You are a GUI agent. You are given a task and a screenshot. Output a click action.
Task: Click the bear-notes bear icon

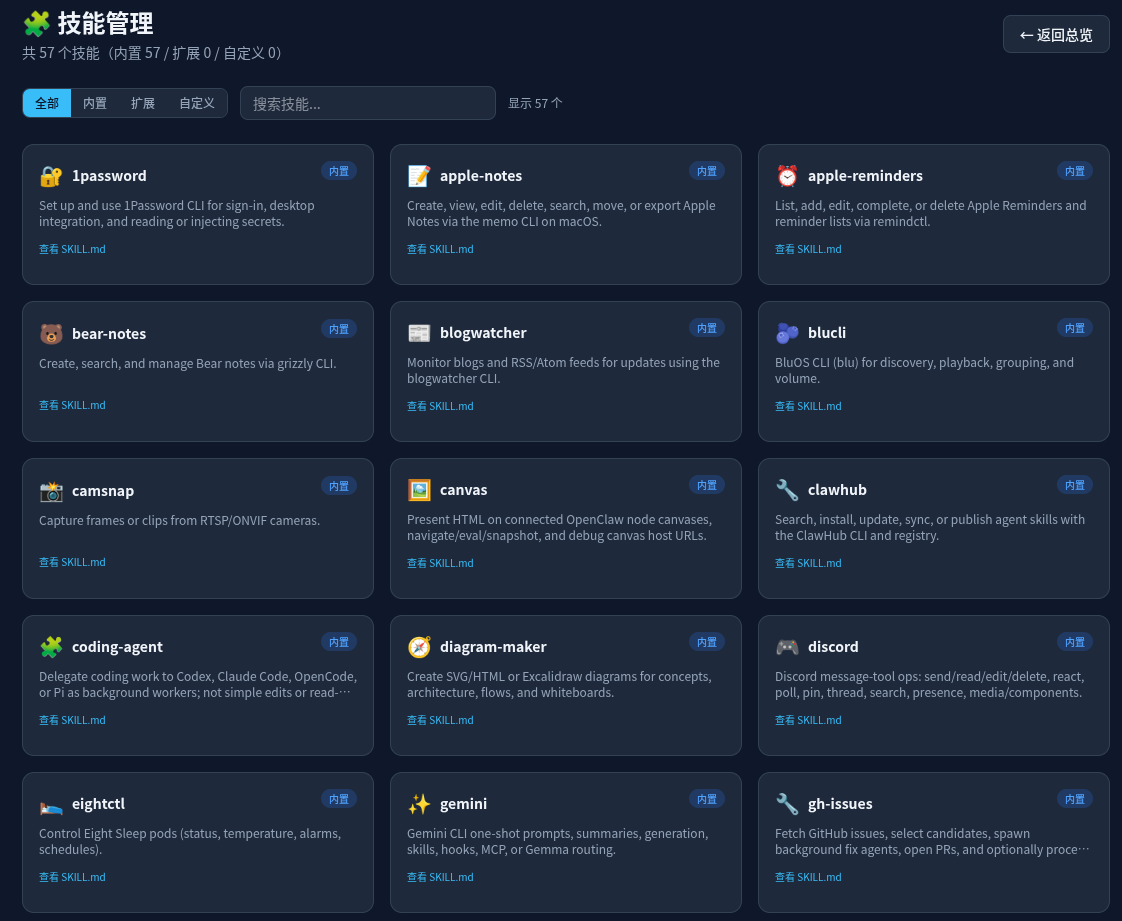[51, 333]
